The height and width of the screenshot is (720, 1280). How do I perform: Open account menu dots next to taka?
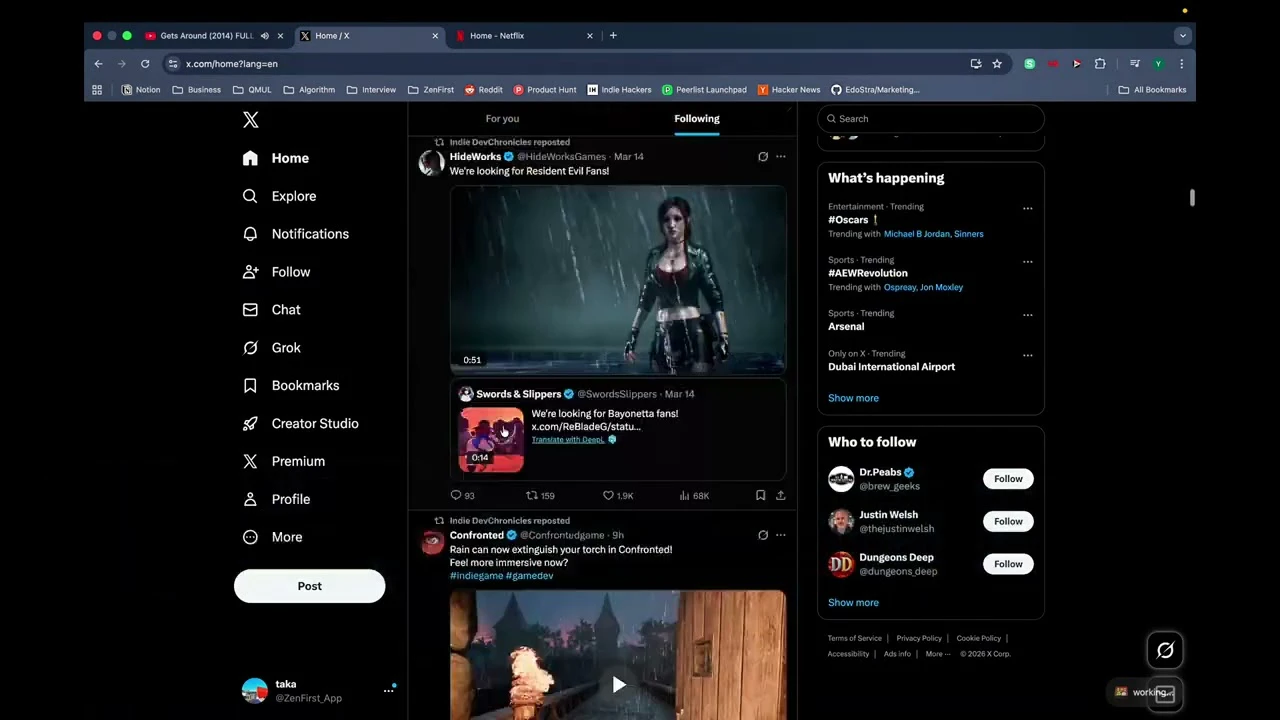[x=389, y=690]
